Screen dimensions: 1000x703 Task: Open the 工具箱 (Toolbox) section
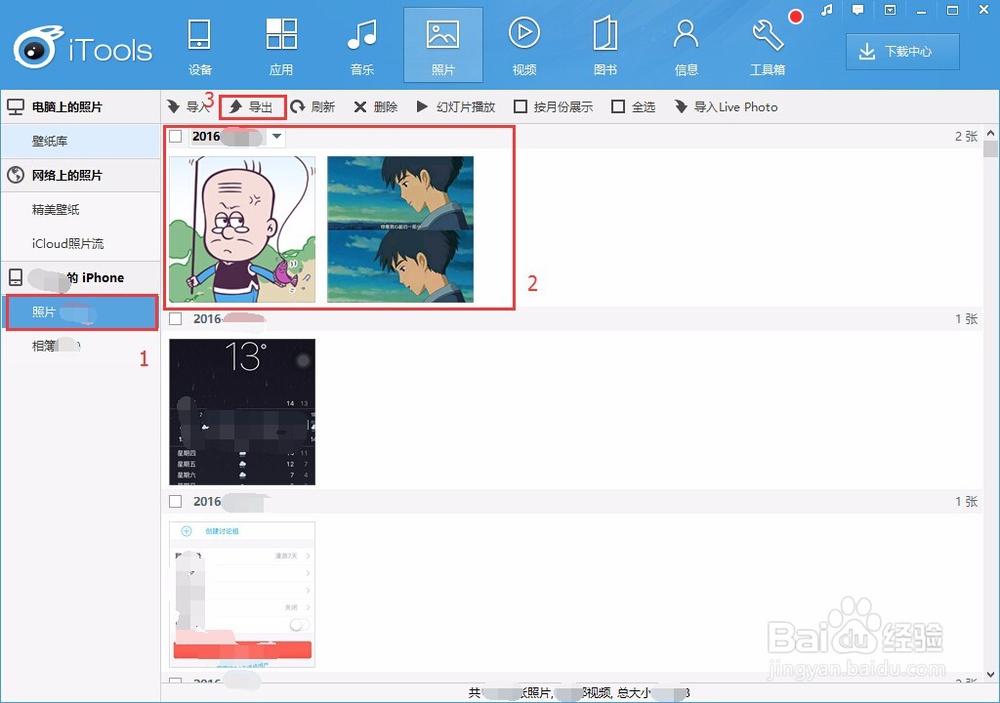(x=767, y=47)
